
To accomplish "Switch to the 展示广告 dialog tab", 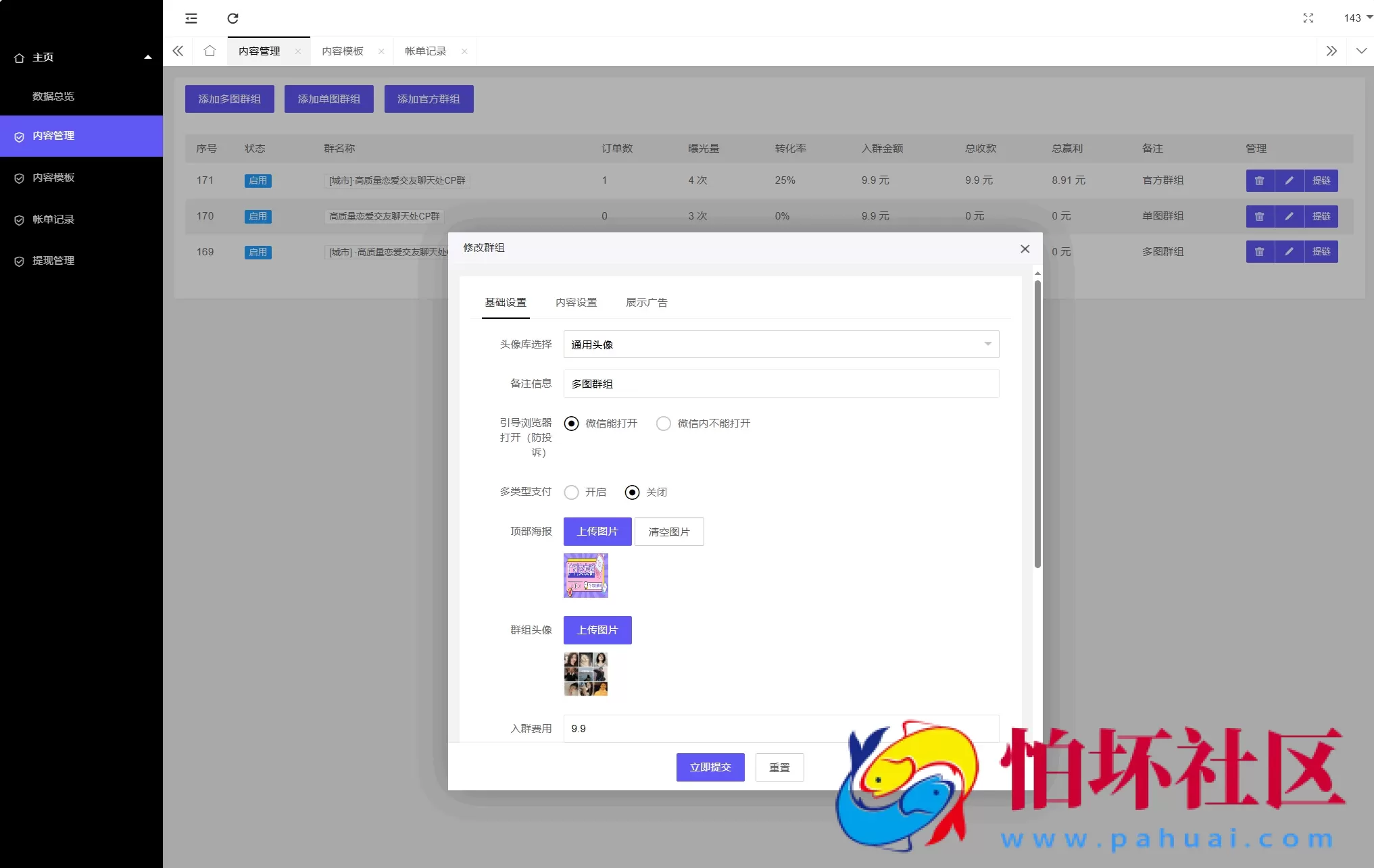I will (647, 303).
